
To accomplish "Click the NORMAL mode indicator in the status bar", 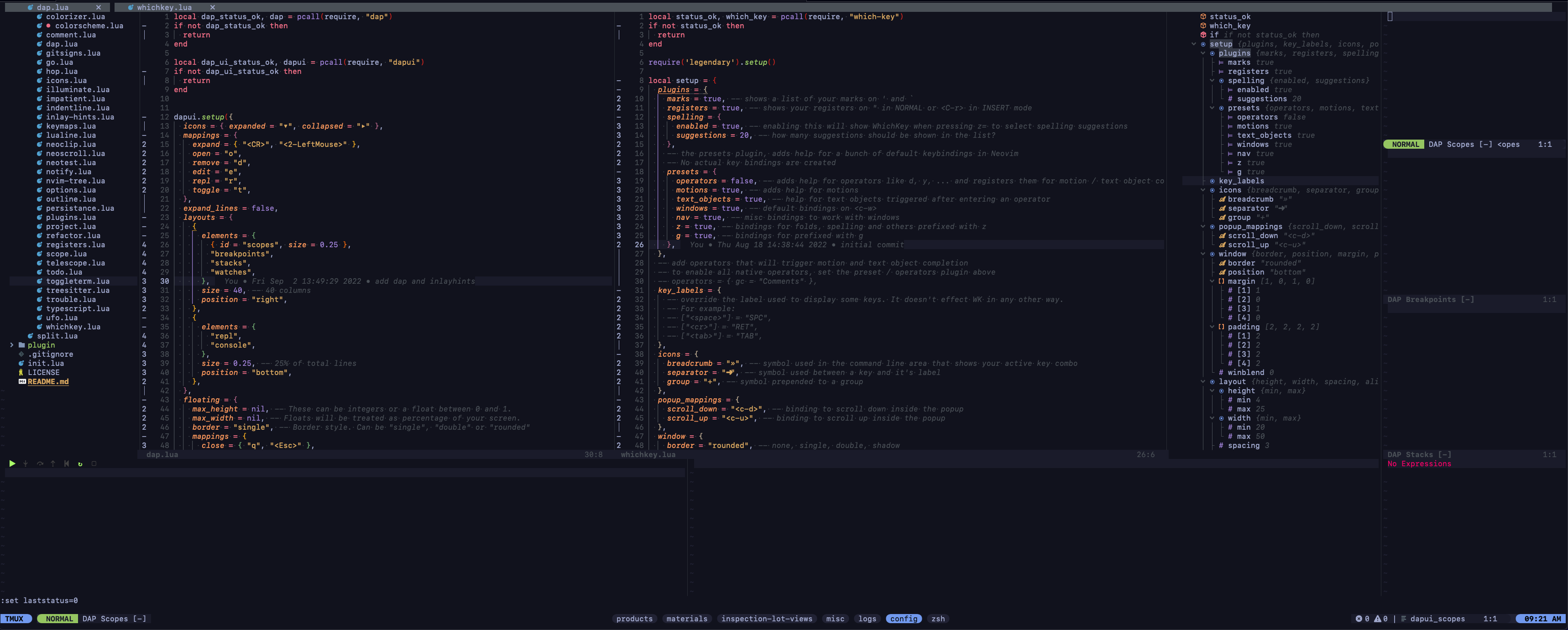I will [x=58, y=619].
